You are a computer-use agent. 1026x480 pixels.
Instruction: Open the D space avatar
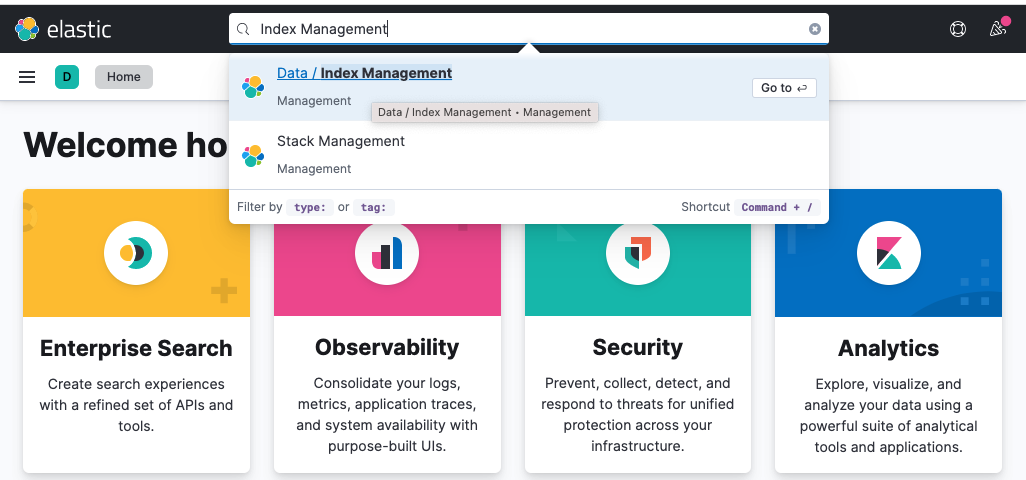[67, 77]
